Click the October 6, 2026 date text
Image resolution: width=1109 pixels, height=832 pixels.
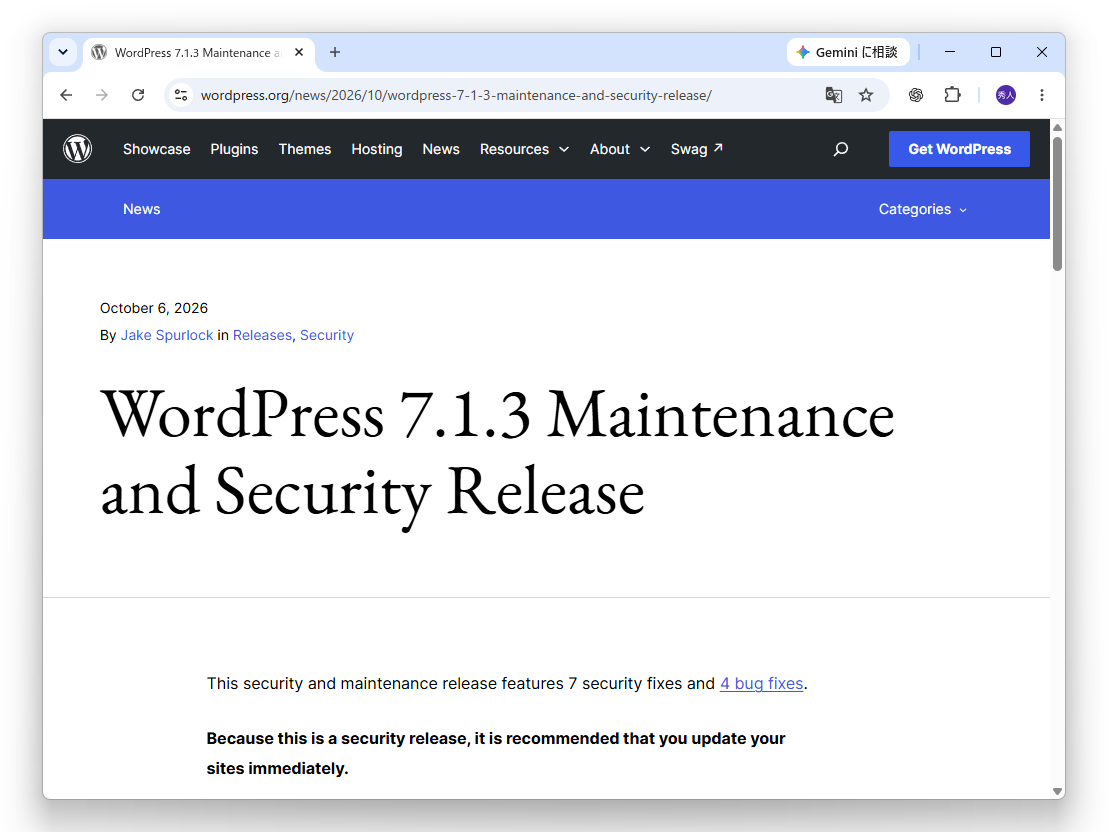[153, 308]
